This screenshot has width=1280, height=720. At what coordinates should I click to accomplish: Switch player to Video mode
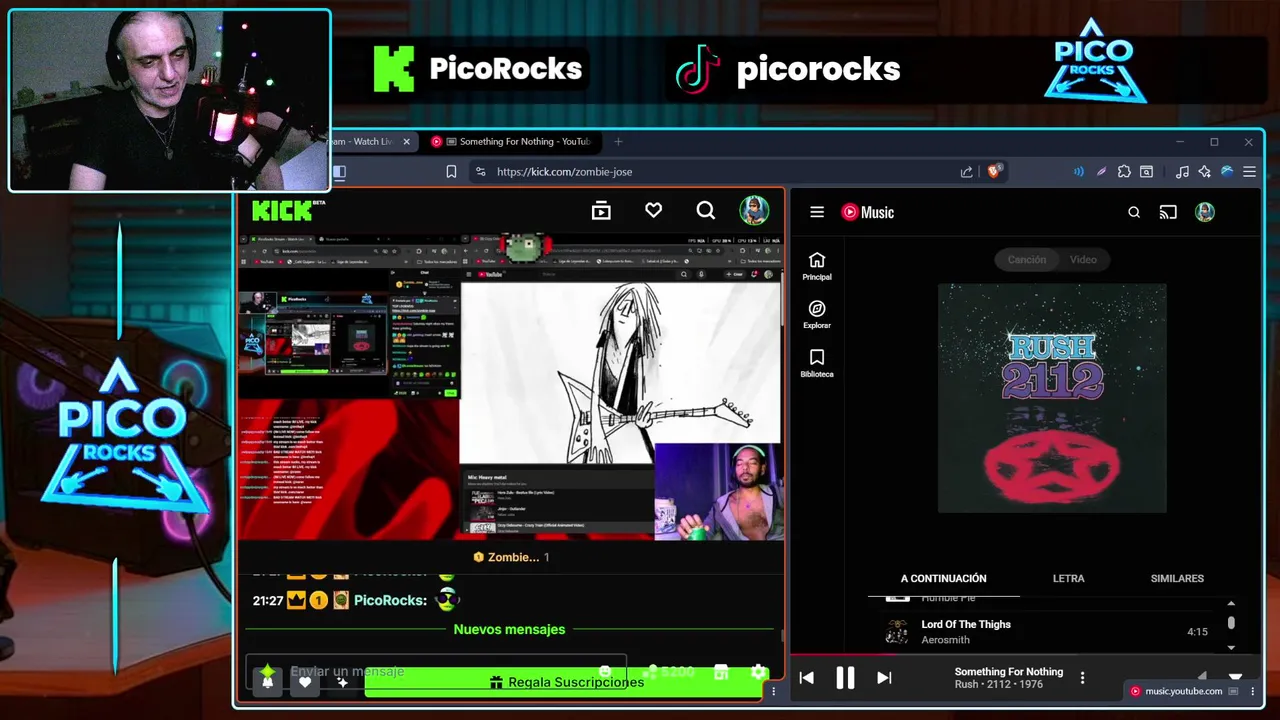pos(1083,260)
